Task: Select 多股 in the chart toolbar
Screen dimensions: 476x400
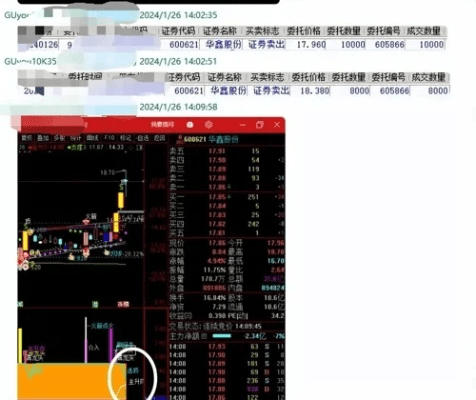Action: (59, 138)
